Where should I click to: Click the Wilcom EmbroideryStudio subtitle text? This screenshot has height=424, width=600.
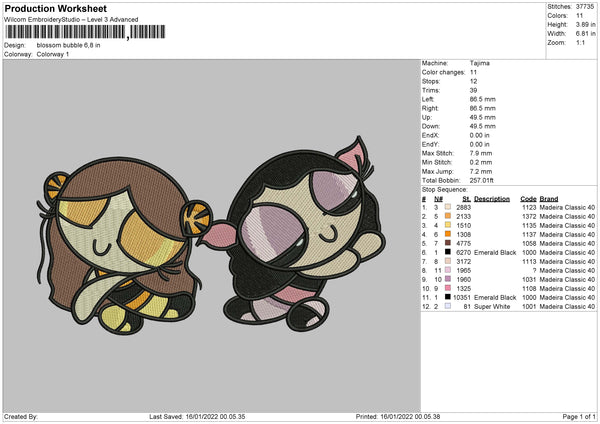point(71,20)
